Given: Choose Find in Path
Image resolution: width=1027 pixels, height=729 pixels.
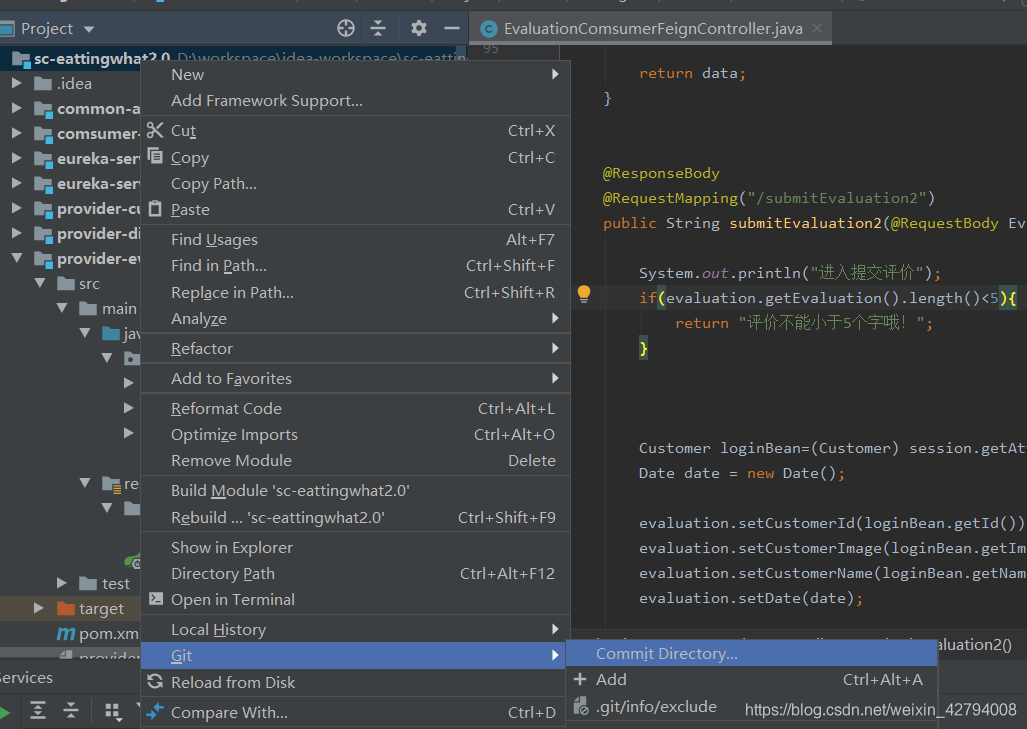Looking at the screenshot, I should click(x=356, y=266).
